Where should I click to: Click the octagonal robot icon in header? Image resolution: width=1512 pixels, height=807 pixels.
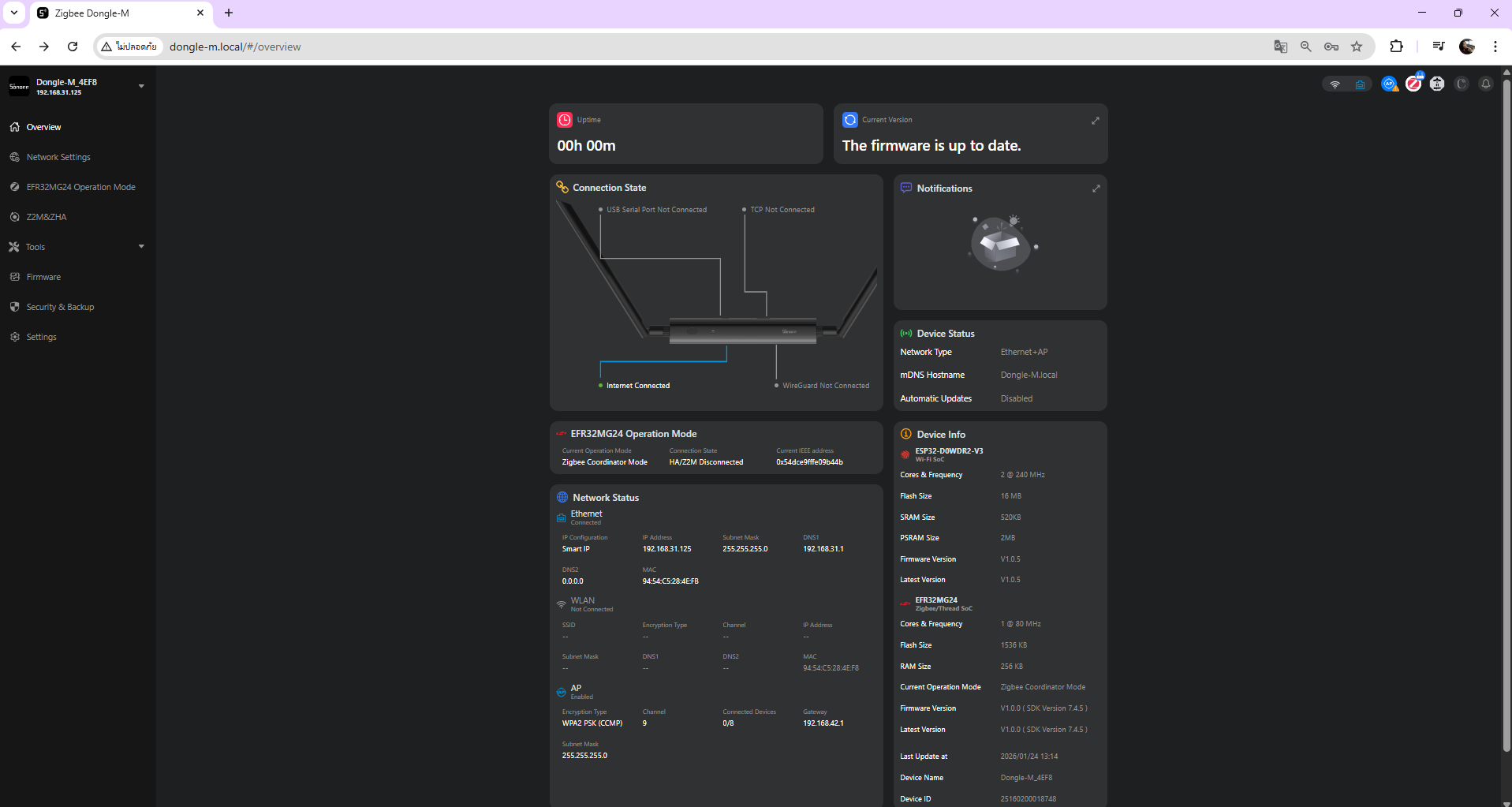click(x=1437, y=84)
